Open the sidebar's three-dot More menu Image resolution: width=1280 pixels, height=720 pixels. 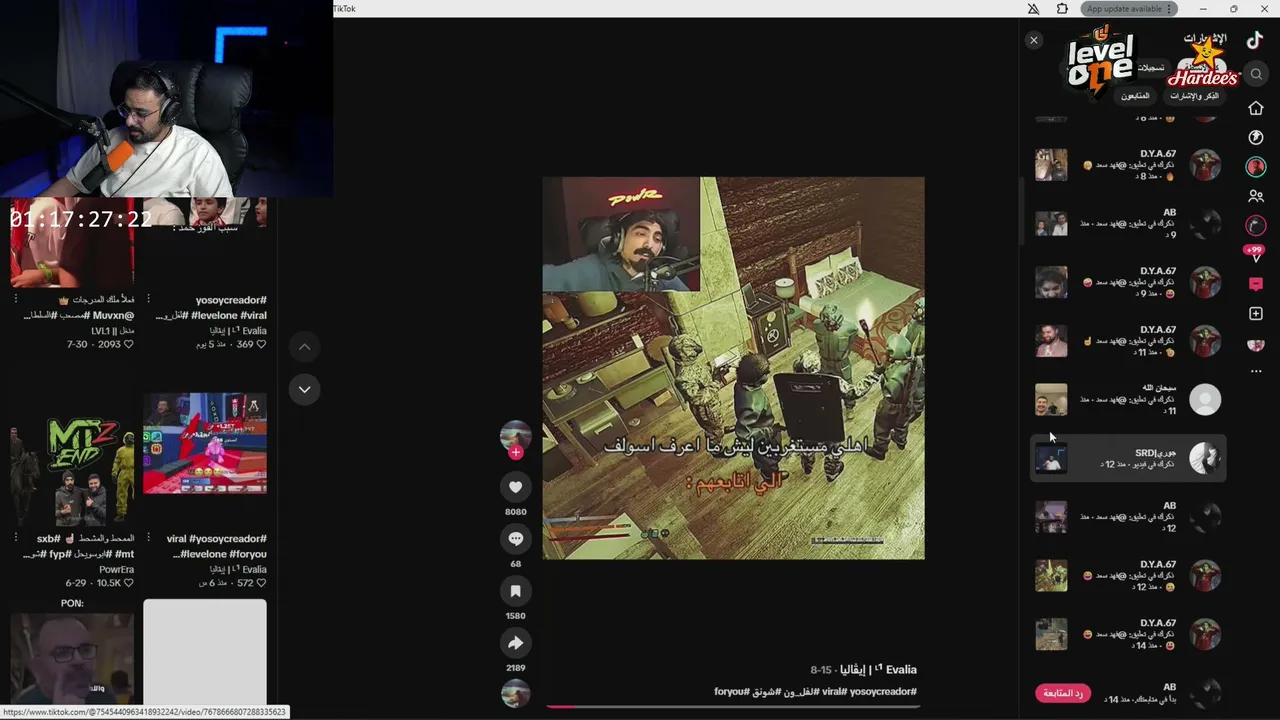1256,371
